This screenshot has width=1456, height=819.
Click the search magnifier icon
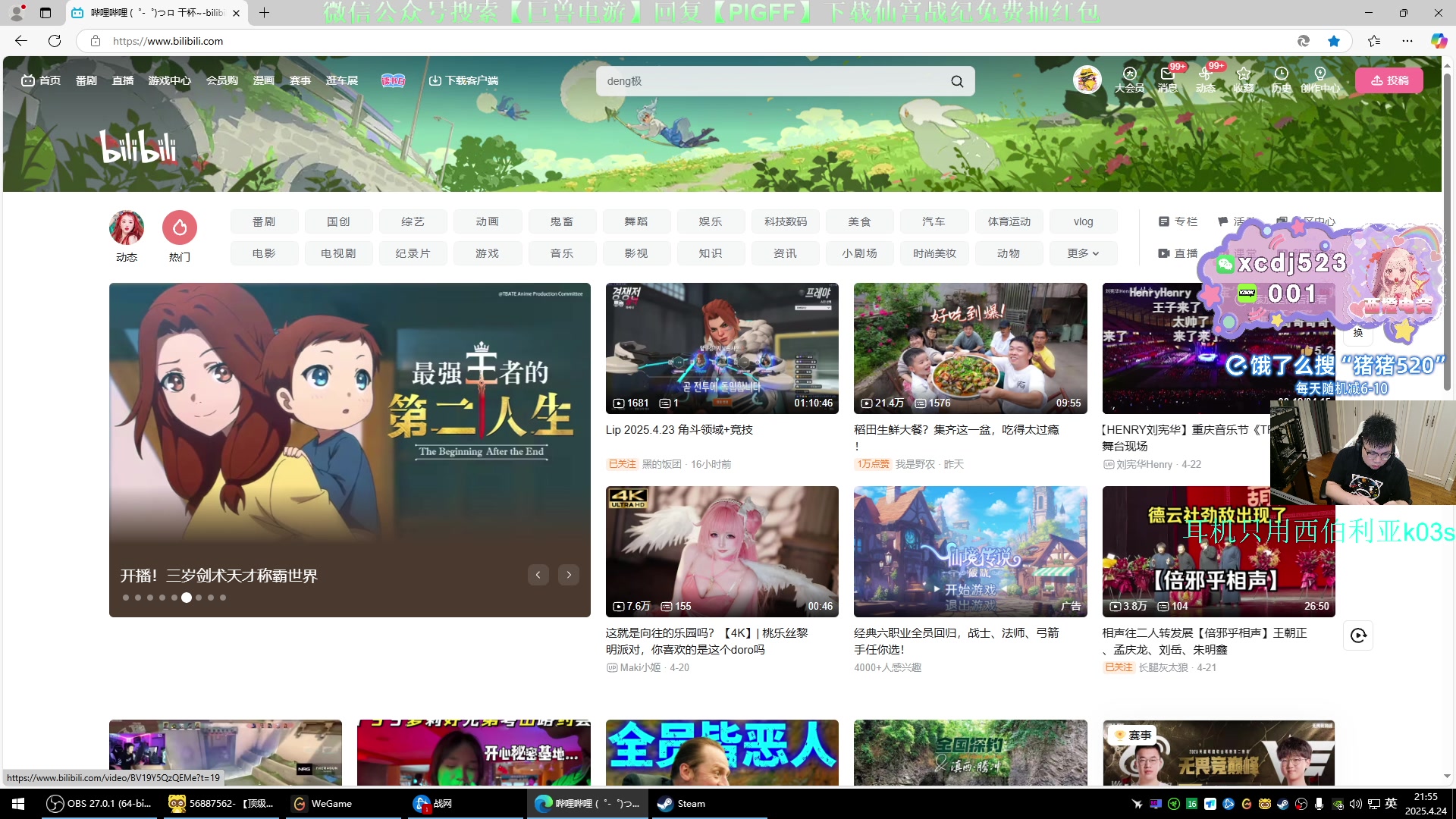(x=957, y=81)
